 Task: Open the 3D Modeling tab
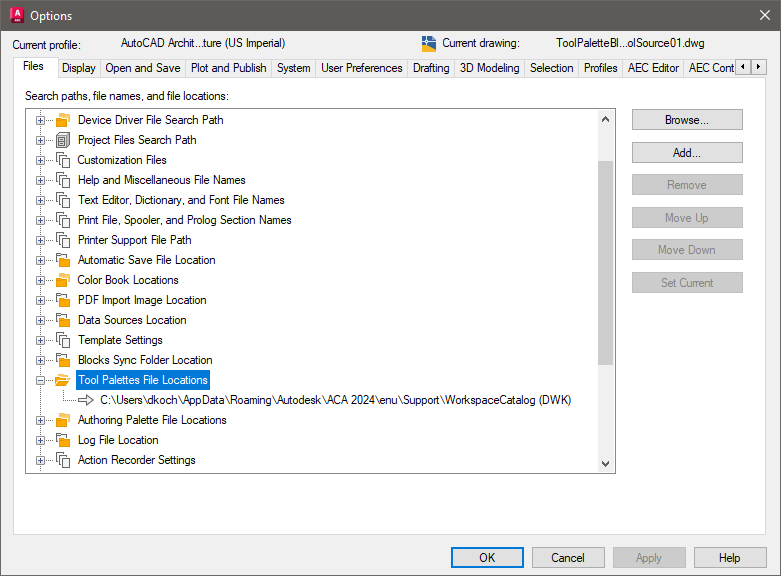489,68
